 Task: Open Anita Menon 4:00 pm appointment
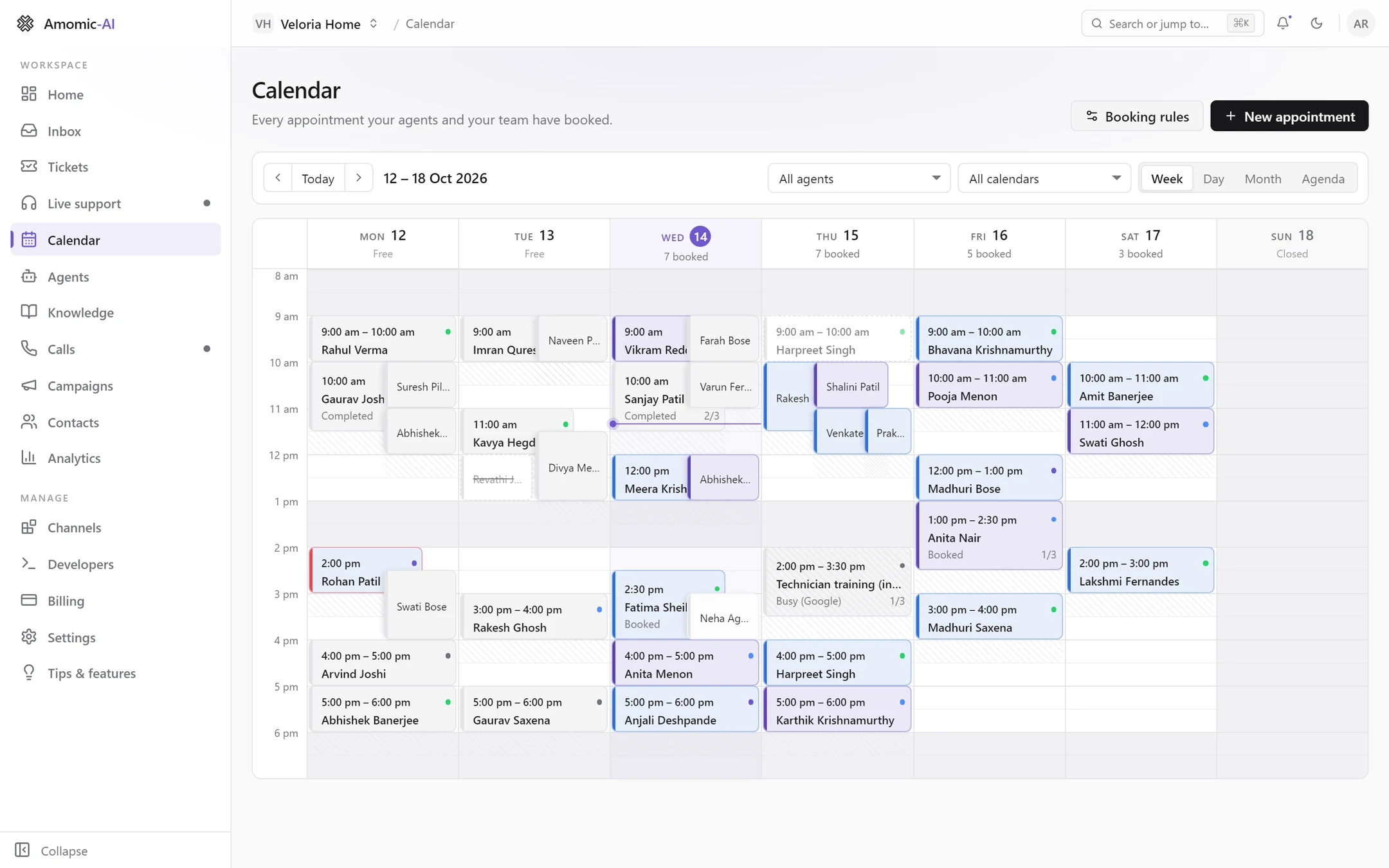point(685,663)
